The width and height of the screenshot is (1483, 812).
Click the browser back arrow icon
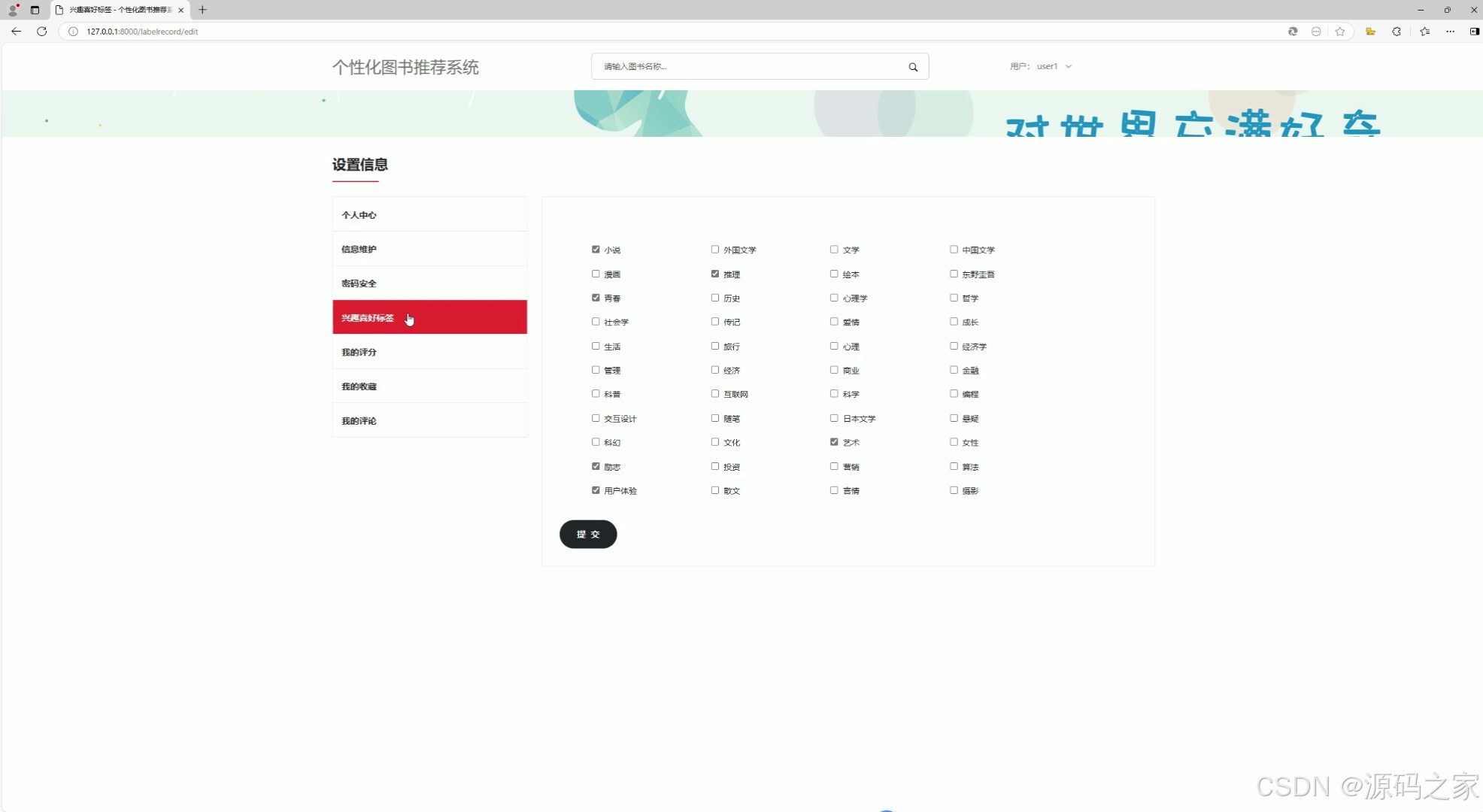coord(16,32)
